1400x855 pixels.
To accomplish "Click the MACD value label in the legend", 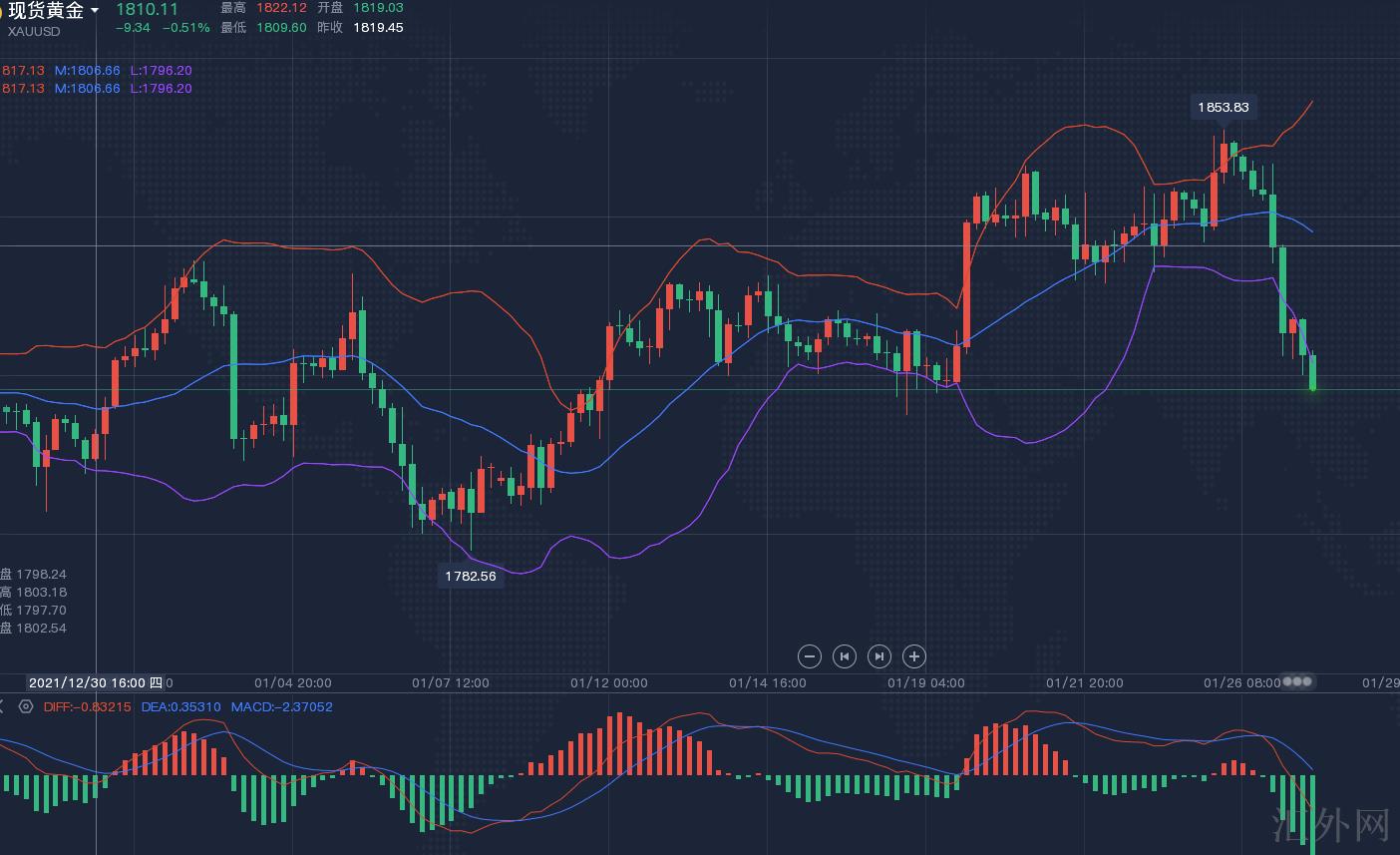I will click(281, 706).
